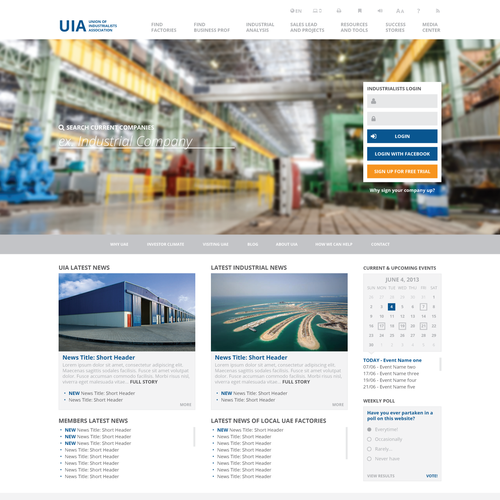Viewport: 500px width, 500px height.
Task: Click Sign Up for Free Trial
Action: click(402, 171)
